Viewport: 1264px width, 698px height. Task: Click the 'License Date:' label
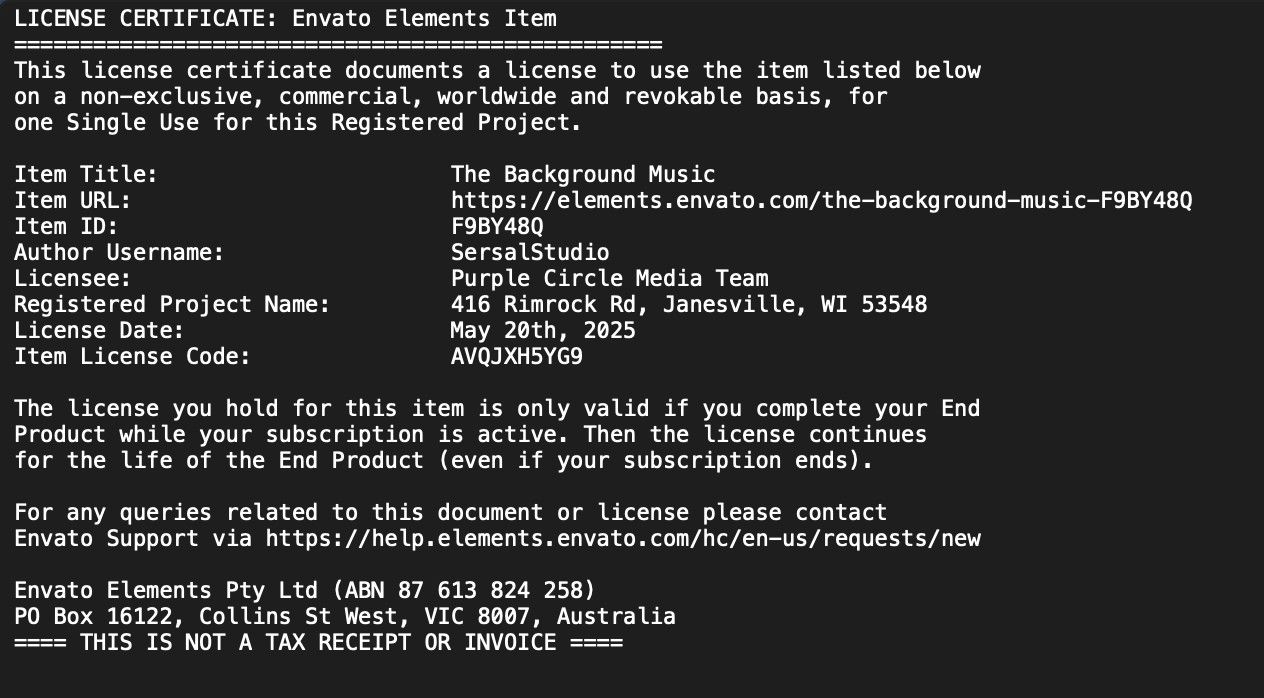point(99,330)
